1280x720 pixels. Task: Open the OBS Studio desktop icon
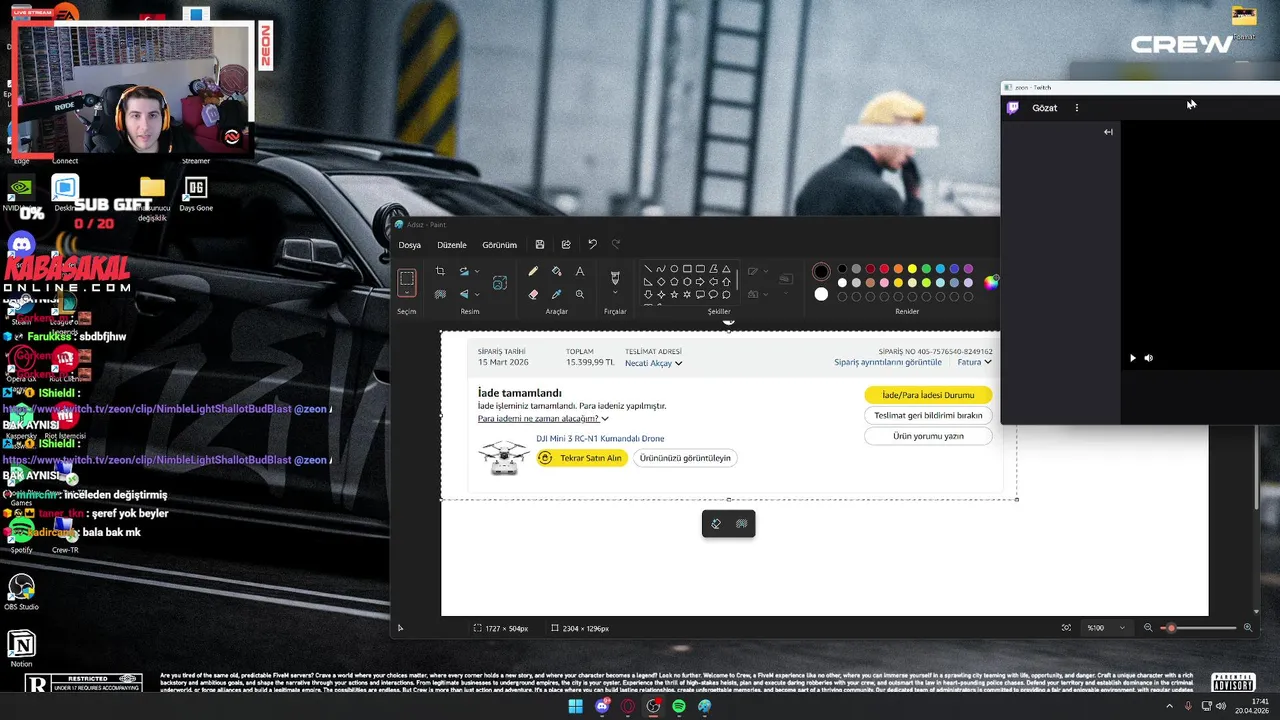click(21, 587)
